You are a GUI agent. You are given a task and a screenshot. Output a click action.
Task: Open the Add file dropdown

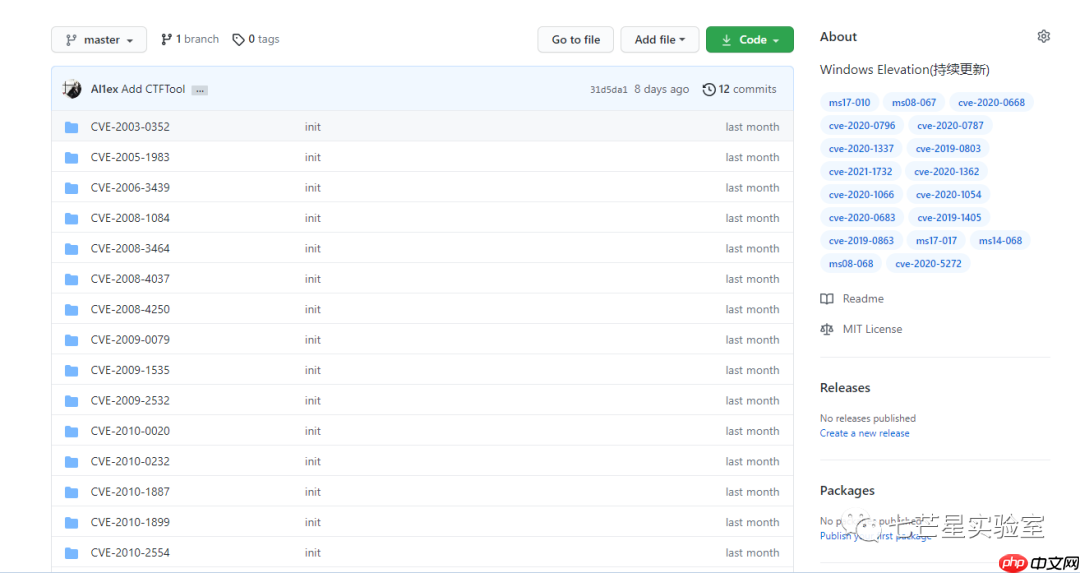pos(659,40)
